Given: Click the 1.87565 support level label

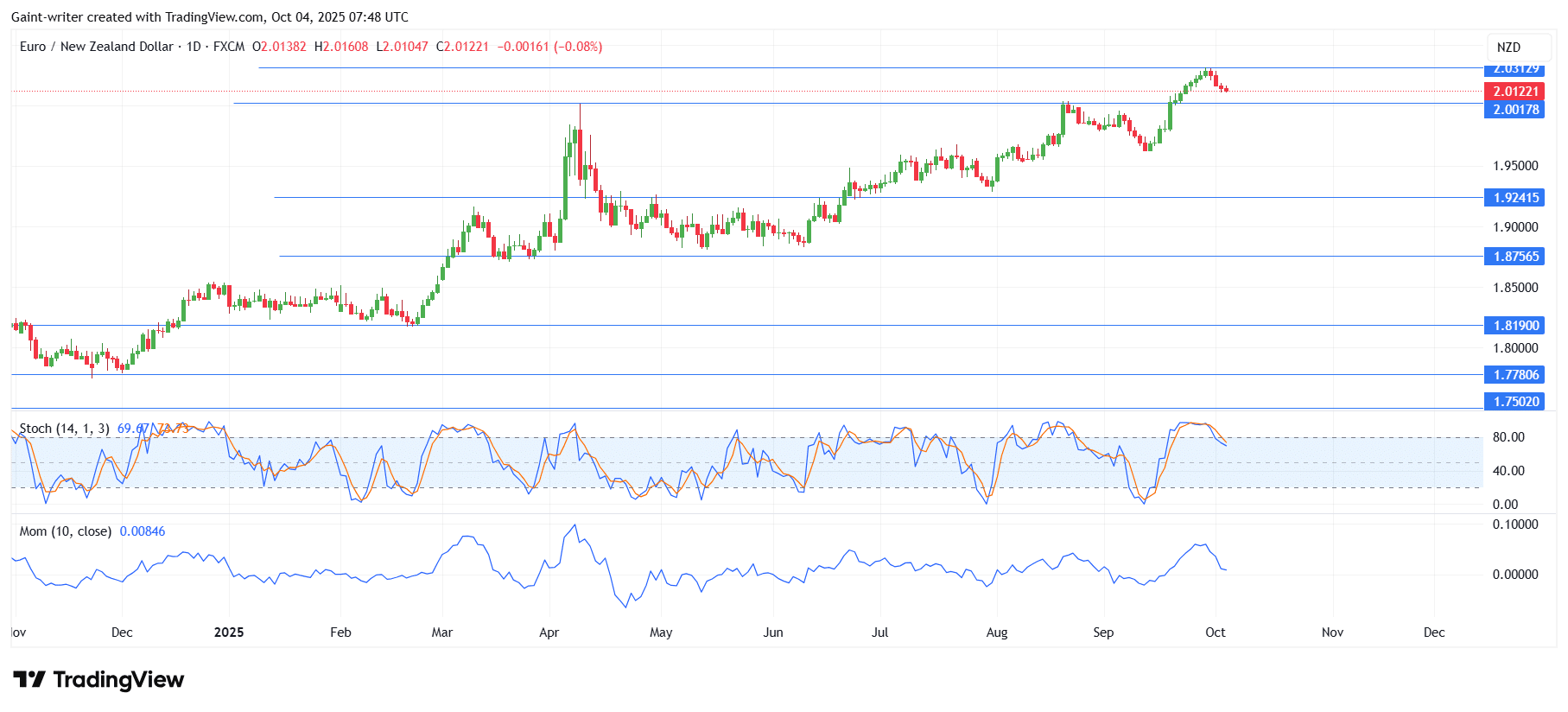Looking at the screenshot, I should tap(1515, 257).
